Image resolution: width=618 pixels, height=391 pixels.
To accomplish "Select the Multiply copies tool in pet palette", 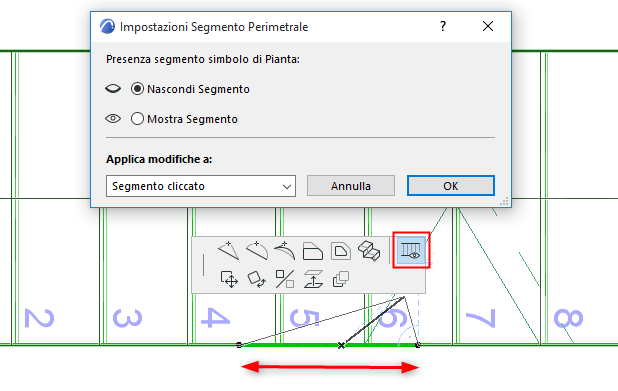I will (341, 279).
